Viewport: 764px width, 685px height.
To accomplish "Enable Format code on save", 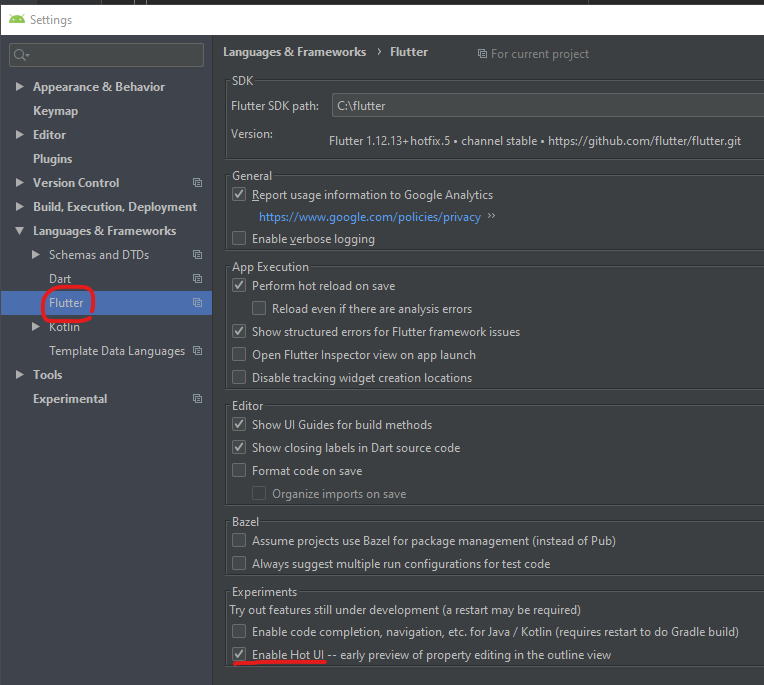I will [x=239, y=470].
